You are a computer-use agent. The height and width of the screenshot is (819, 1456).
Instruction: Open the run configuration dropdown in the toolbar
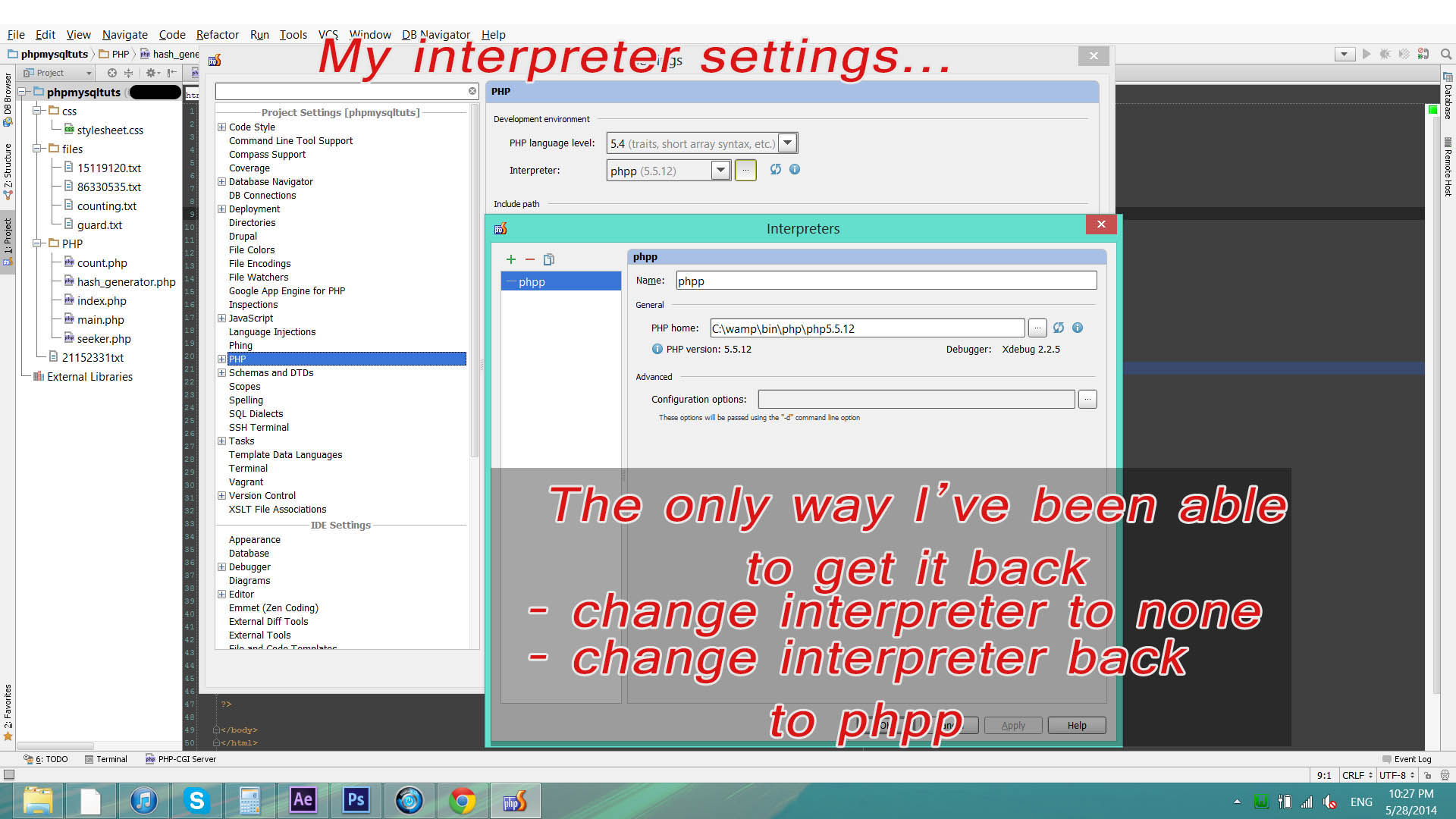1345,54
